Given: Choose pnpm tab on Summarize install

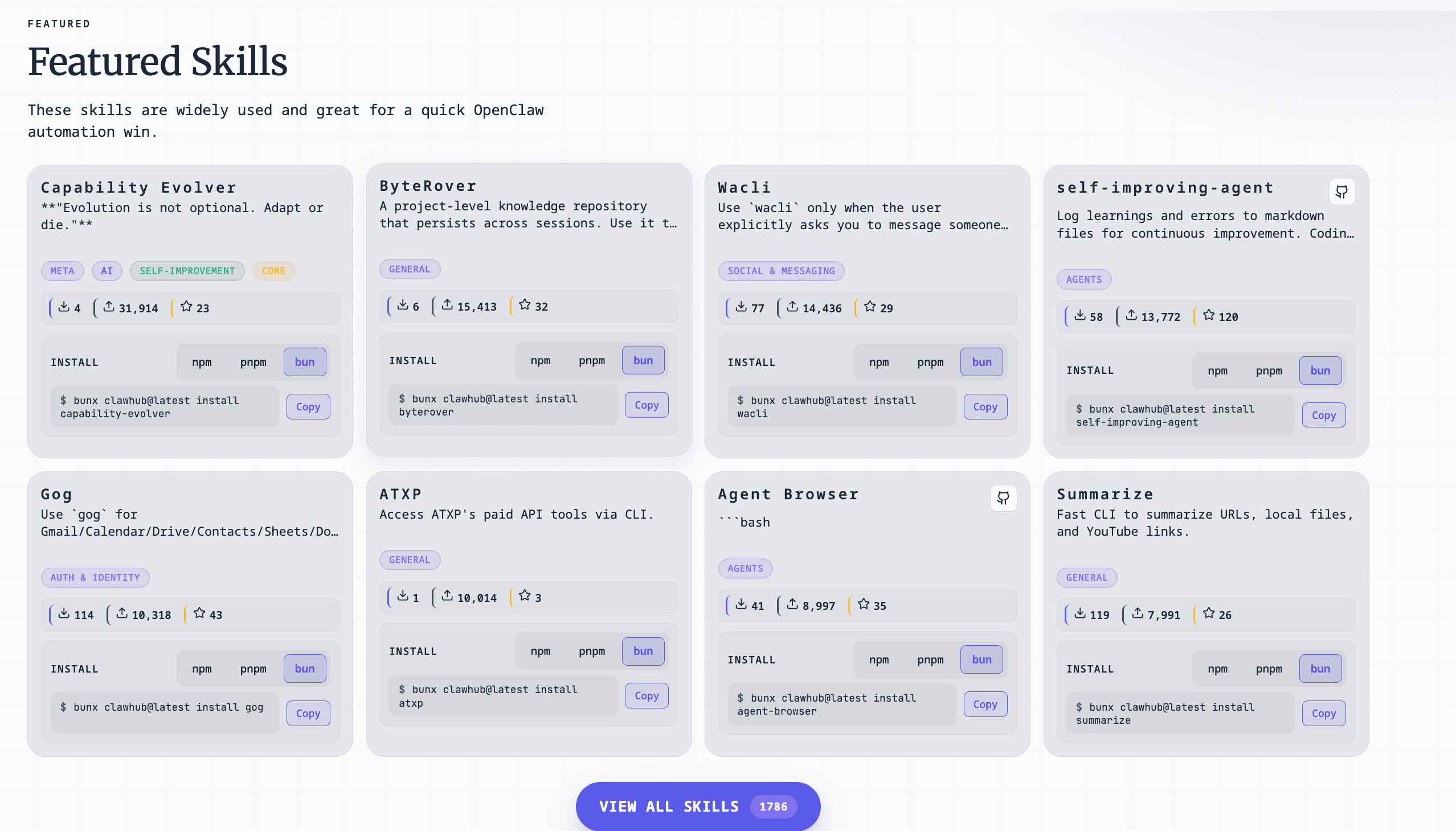Looking at the screenshot, I should (x=1269, y=669).
